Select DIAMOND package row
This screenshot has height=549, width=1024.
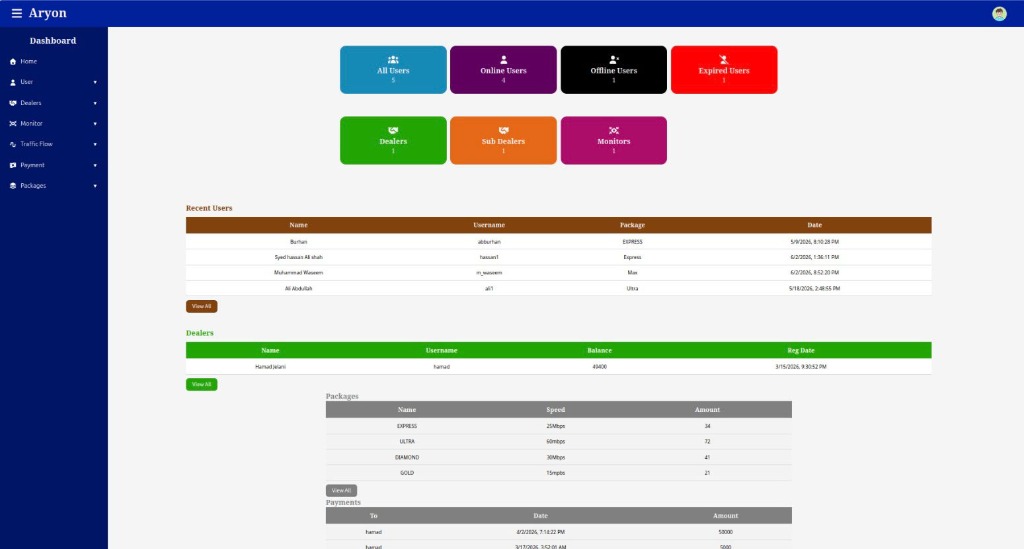coord(407,458)
